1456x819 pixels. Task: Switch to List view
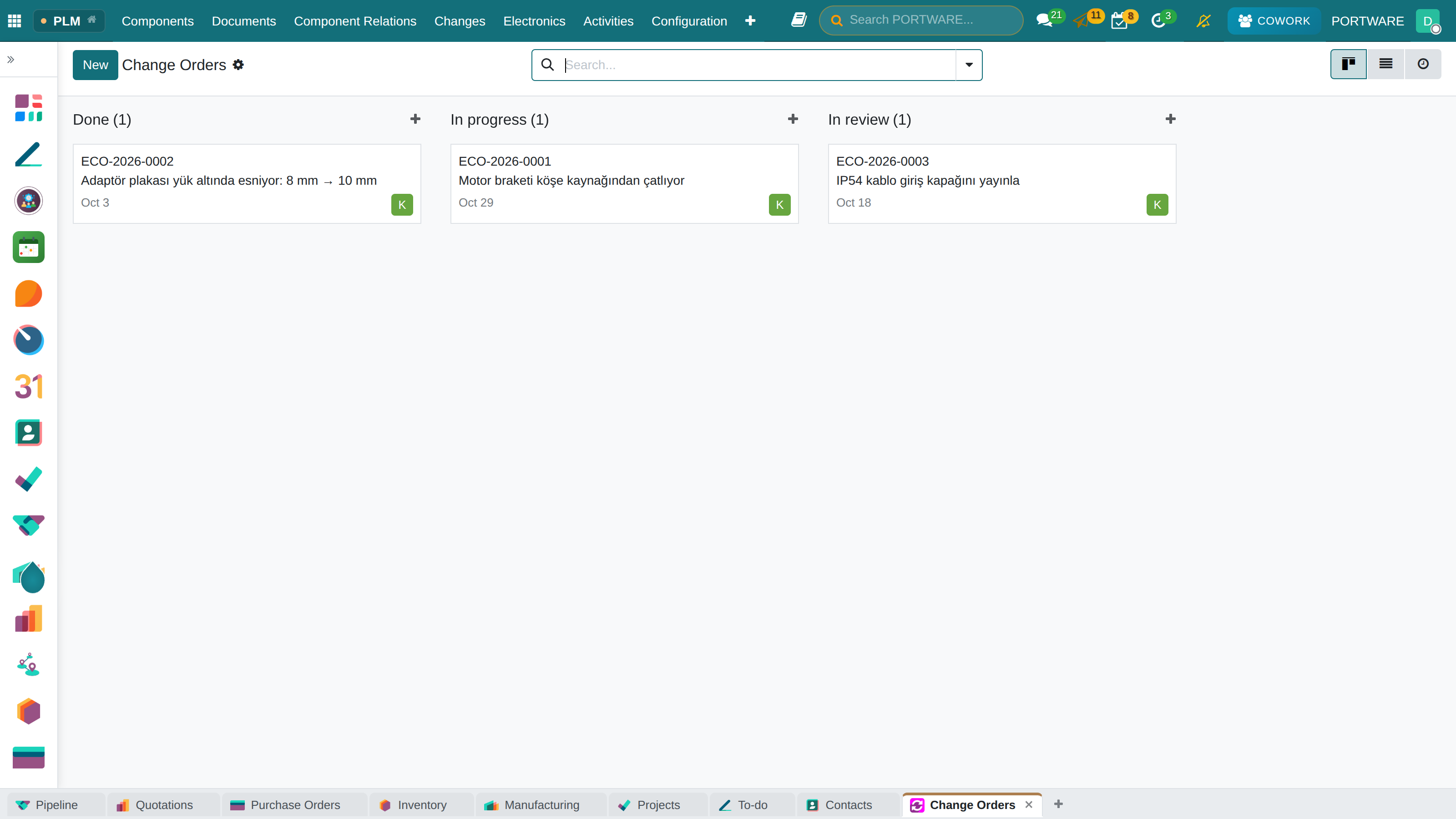point(1386,64)
